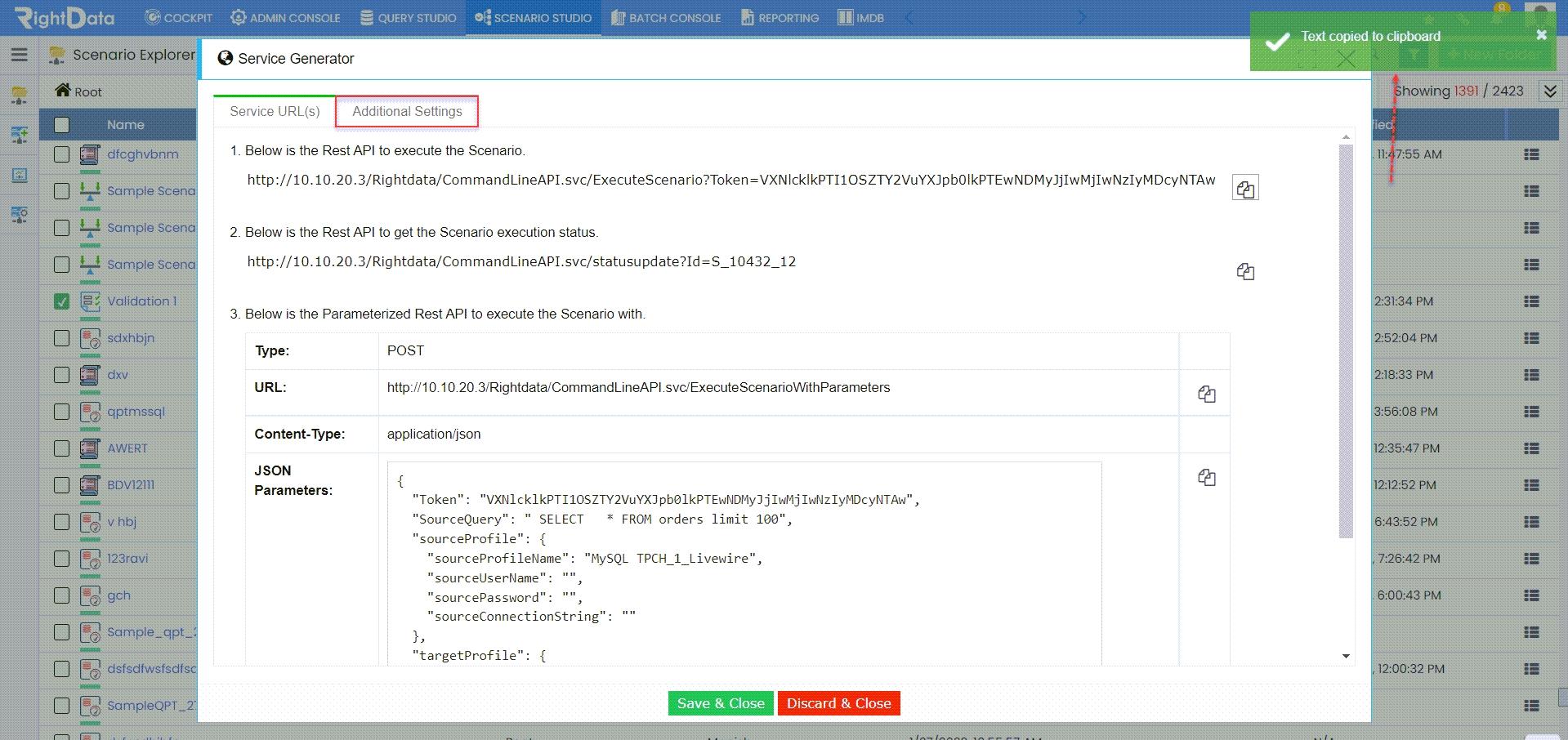Image resolution: width=1568 pixels, height=740 pixels.
Task: Click the Root home icon
Action: 63,90
